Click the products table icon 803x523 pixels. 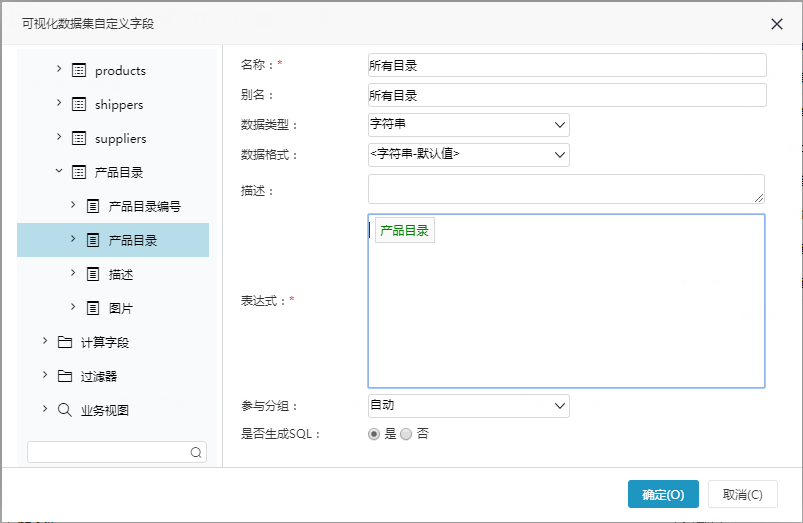(79, 70)
